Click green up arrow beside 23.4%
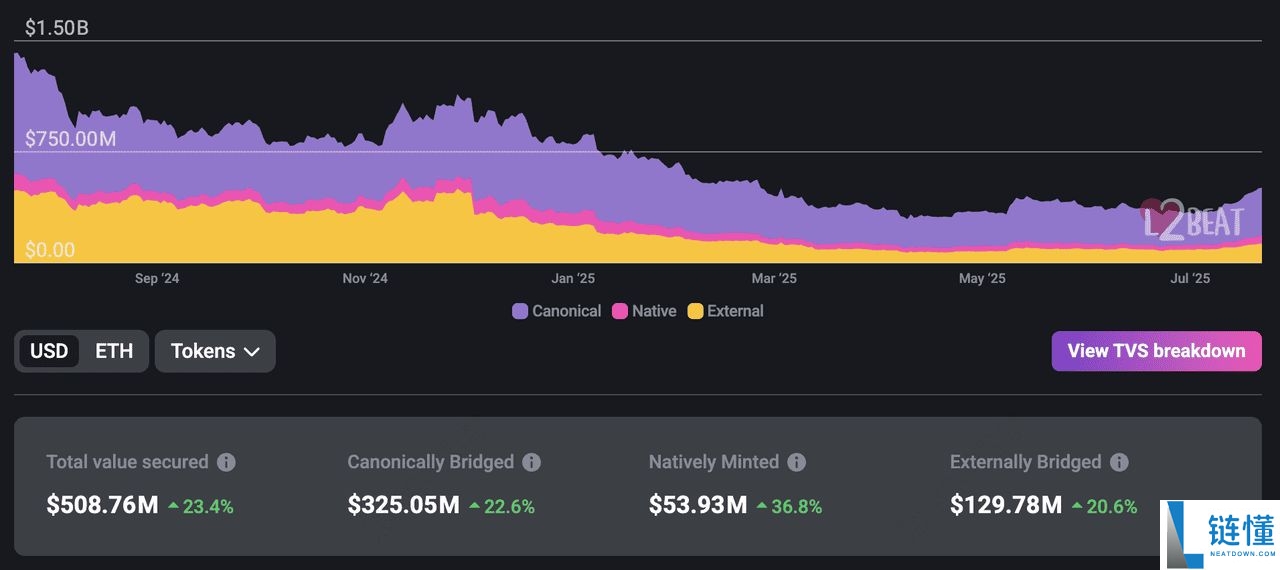1280x570 pixels. (x=173, y=506)
